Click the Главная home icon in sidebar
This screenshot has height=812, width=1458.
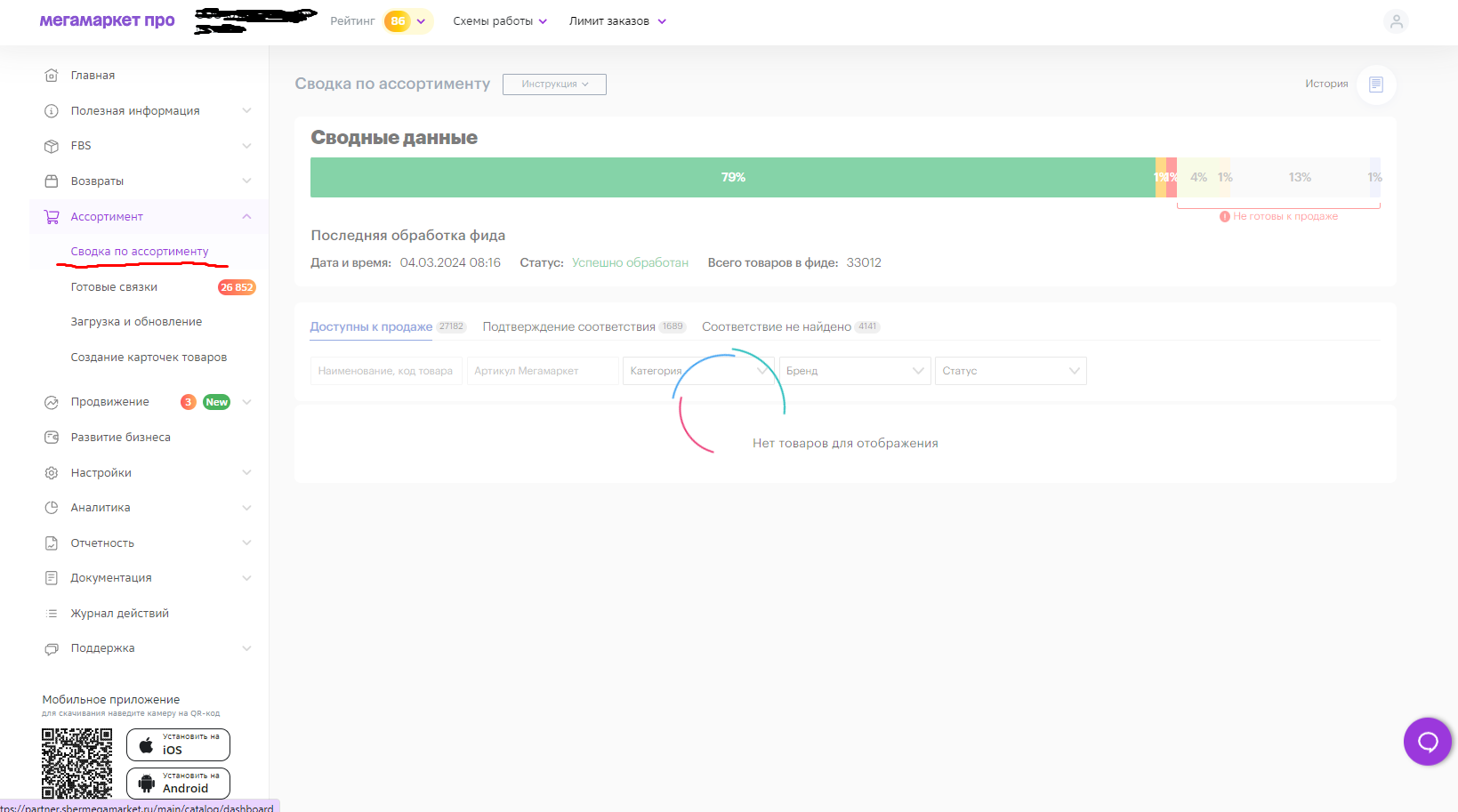(x=52, y=76)
